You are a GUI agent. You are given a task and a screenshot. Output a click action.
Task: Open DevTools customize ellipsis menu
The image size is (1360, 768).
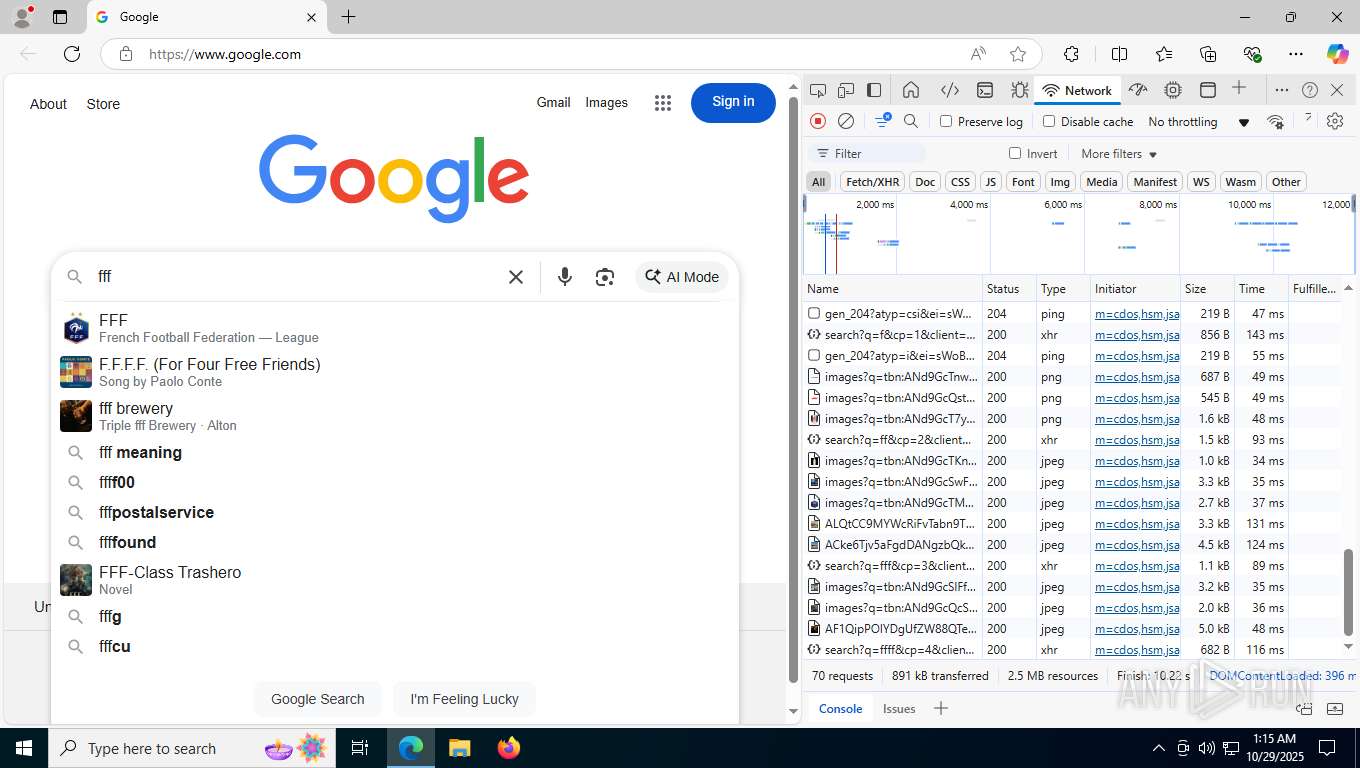[1281, 90]
